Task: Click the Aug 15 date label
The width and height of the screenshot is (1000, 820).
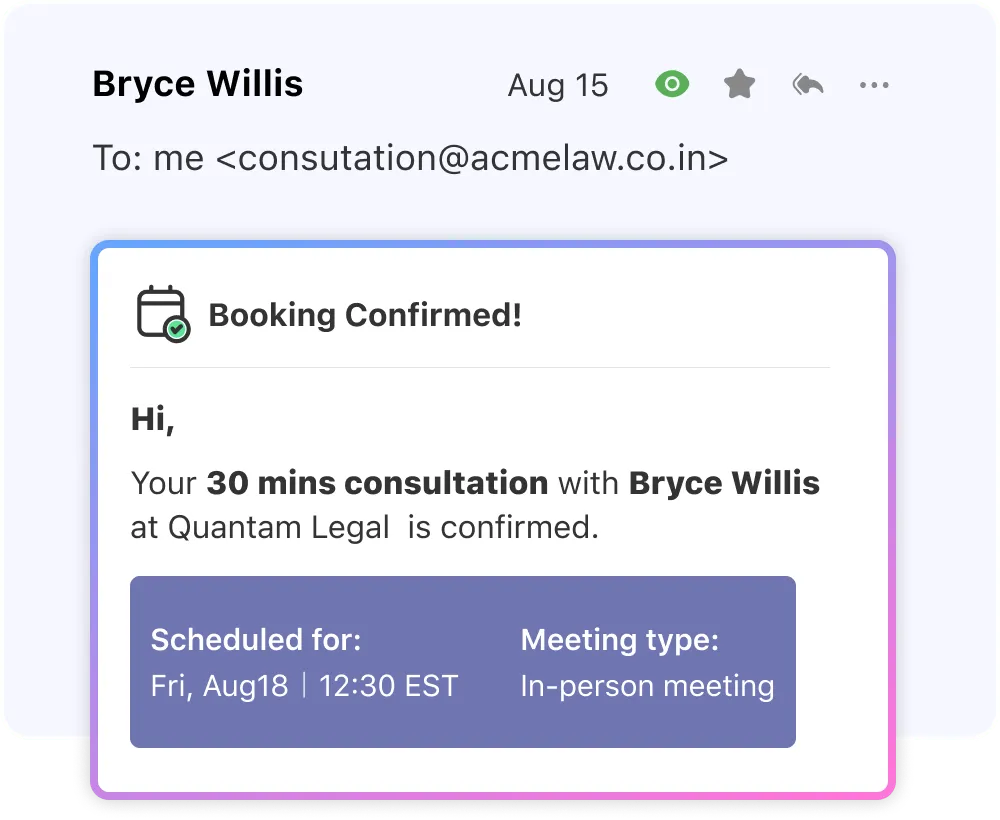Action: [x=558, y=86]
